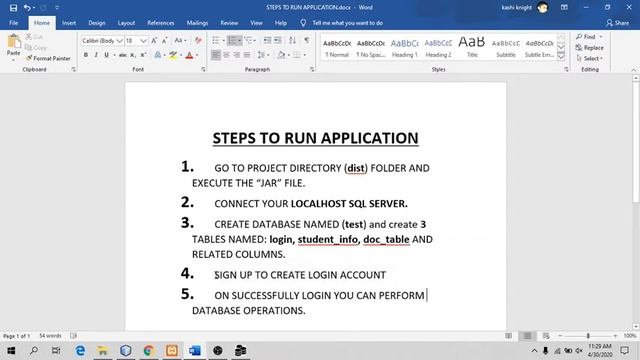Image resolution: width=640 pixels, height=360 pixels.
Task: Apply the yellow text highlight color
Action: [x=173, y=55]
